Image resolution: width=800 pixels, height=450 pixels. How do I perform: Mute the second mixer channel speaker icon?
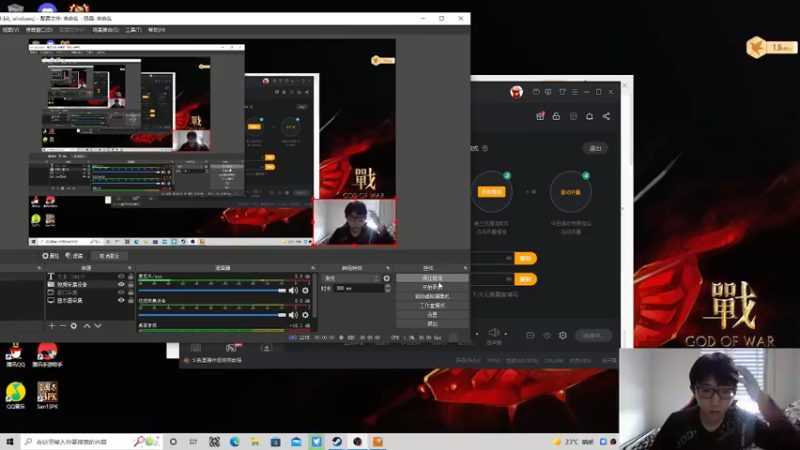(x=293, y=315)
